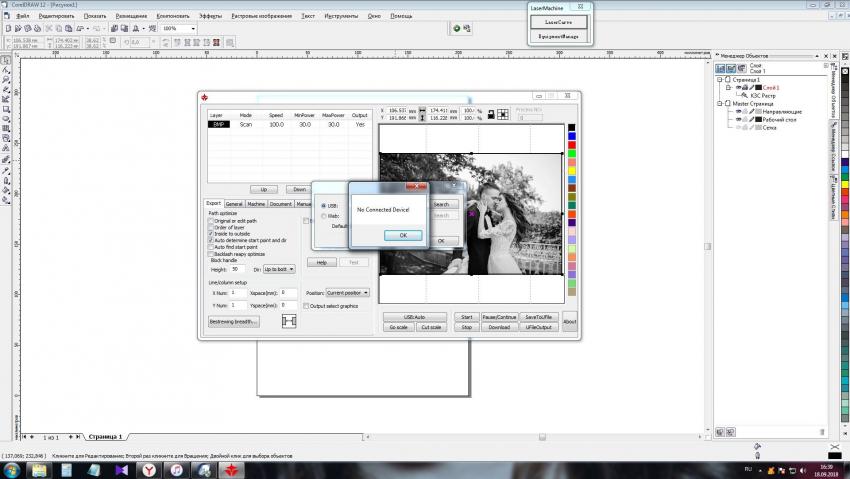Toggle the 'Inside to outside' checkbox
Screen dimensions: 850x479
pos(211,234)
